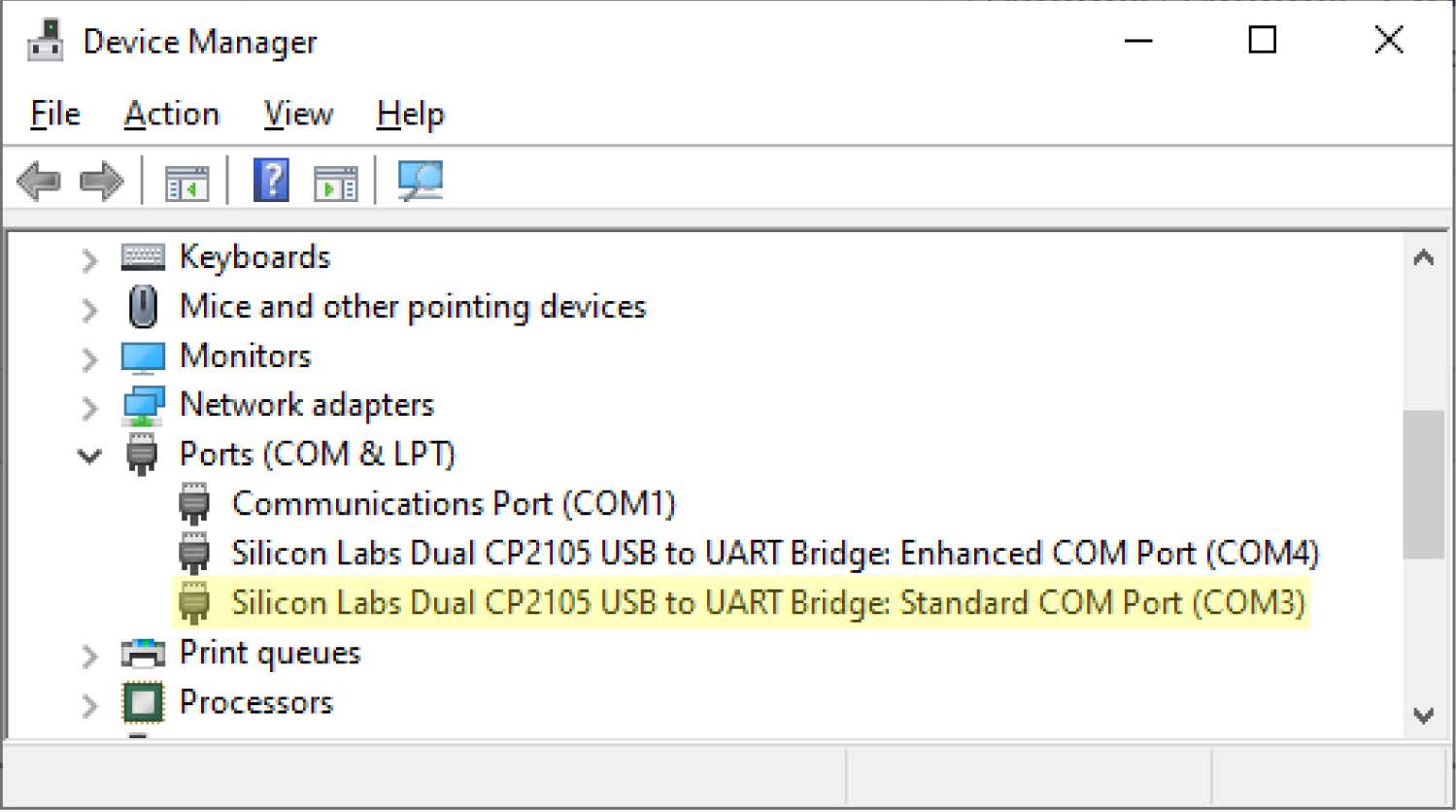This screenshot has height=812, width=1456.
Task: Click the scan for hardware changes icon
Action: (420, 181)
